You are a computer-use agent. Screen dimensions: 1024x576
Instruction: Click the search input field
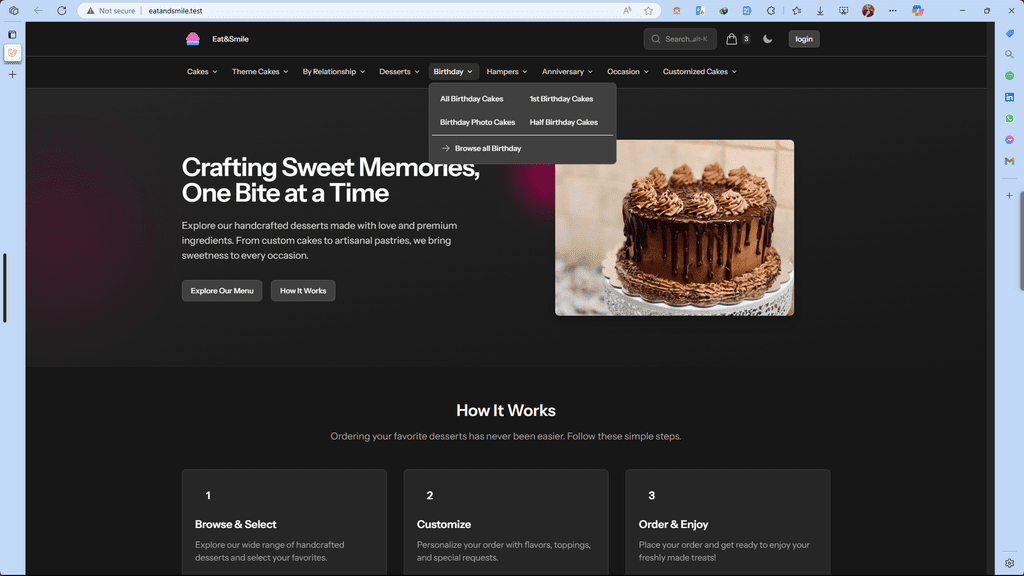pyautogui.click(x=680, y=39)
